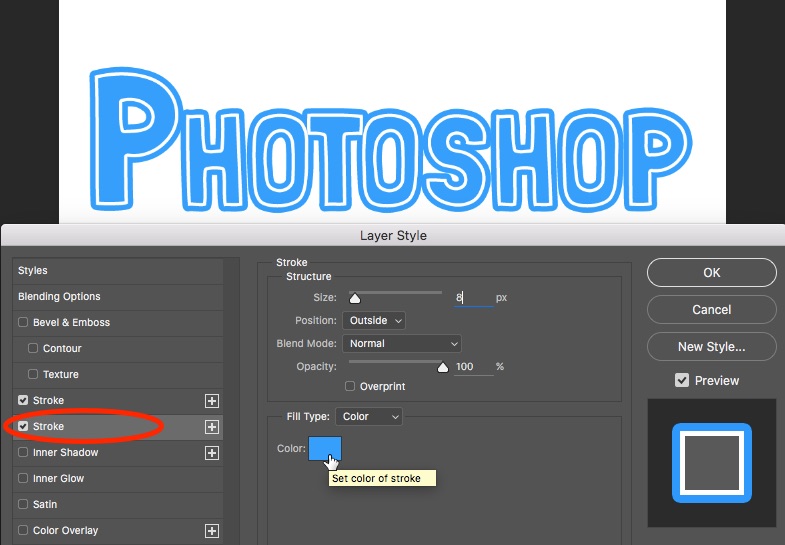Viewport: 785px width, 545px height.
Task: Click the Cancel button
Action: pyautogui.click(x=711, y=310)
